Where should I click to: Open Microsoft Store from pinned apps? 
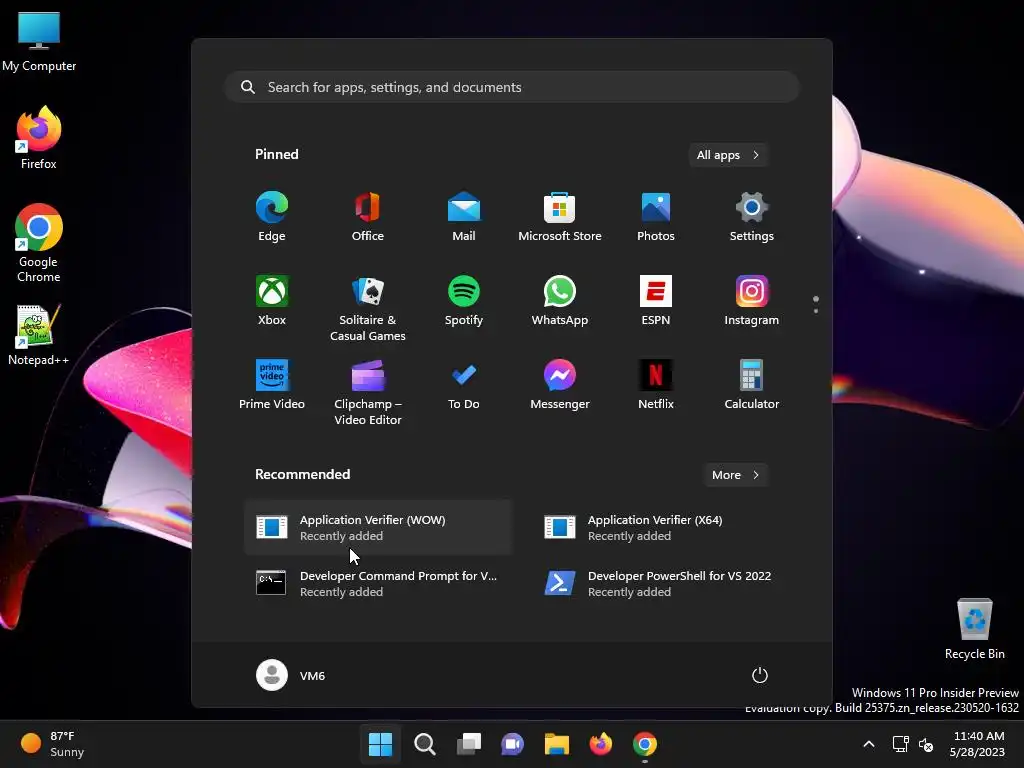[560, 217]
